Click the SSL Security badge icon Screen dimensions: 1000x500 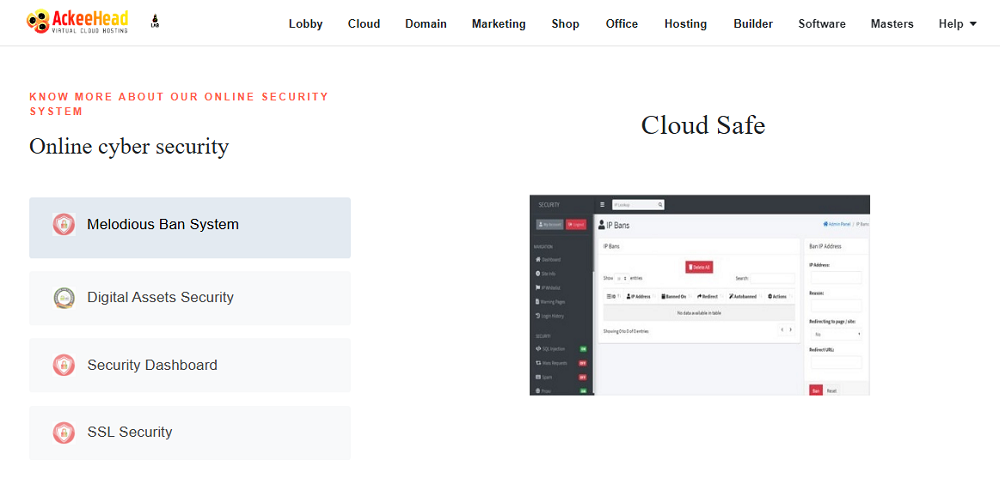coord(64,433)
